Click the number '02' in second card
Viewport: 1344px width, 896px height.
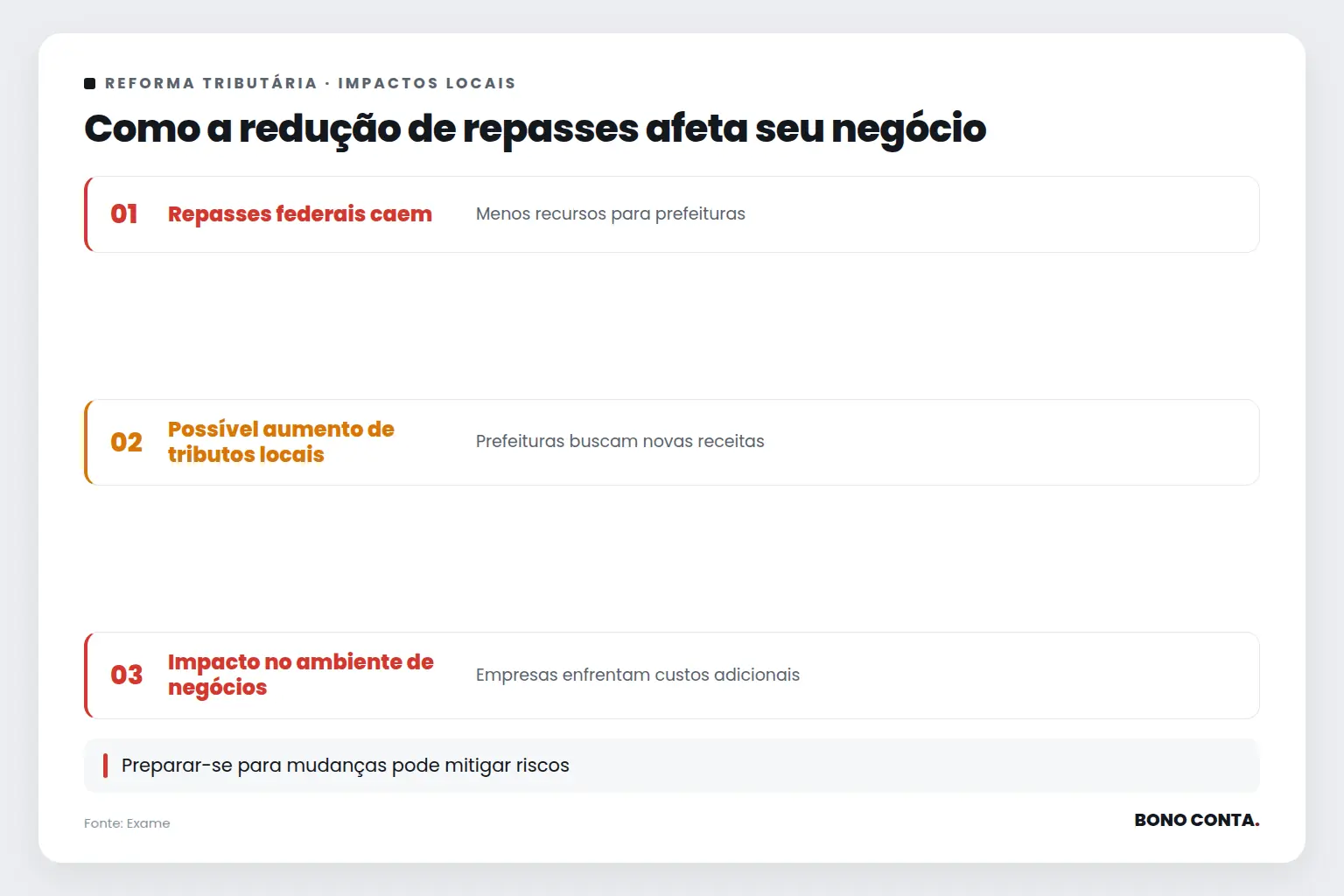coord(126,442)
